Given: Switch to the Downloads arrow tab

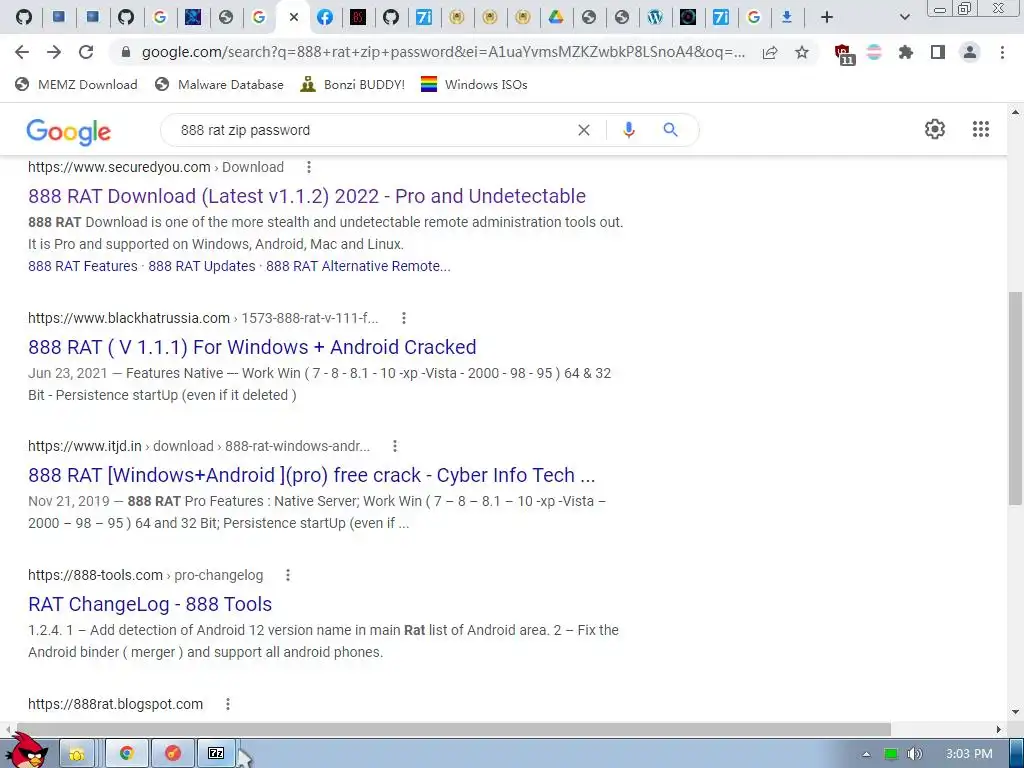Looking at the screenshot, I should click(x=787, y=17).
